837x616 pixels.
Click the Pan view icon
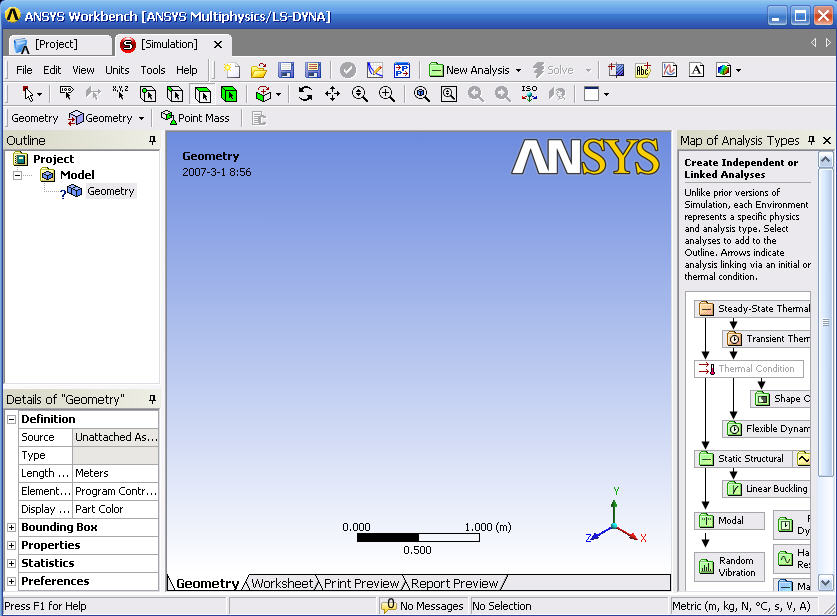[x=332, y=94]
